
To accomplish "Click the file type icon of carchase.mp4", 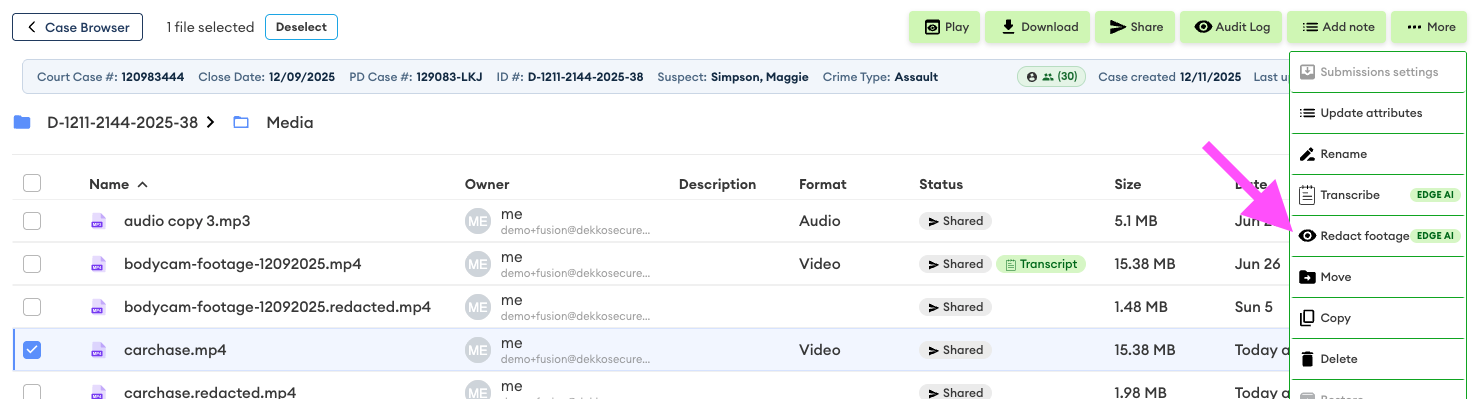I will 98,350.
